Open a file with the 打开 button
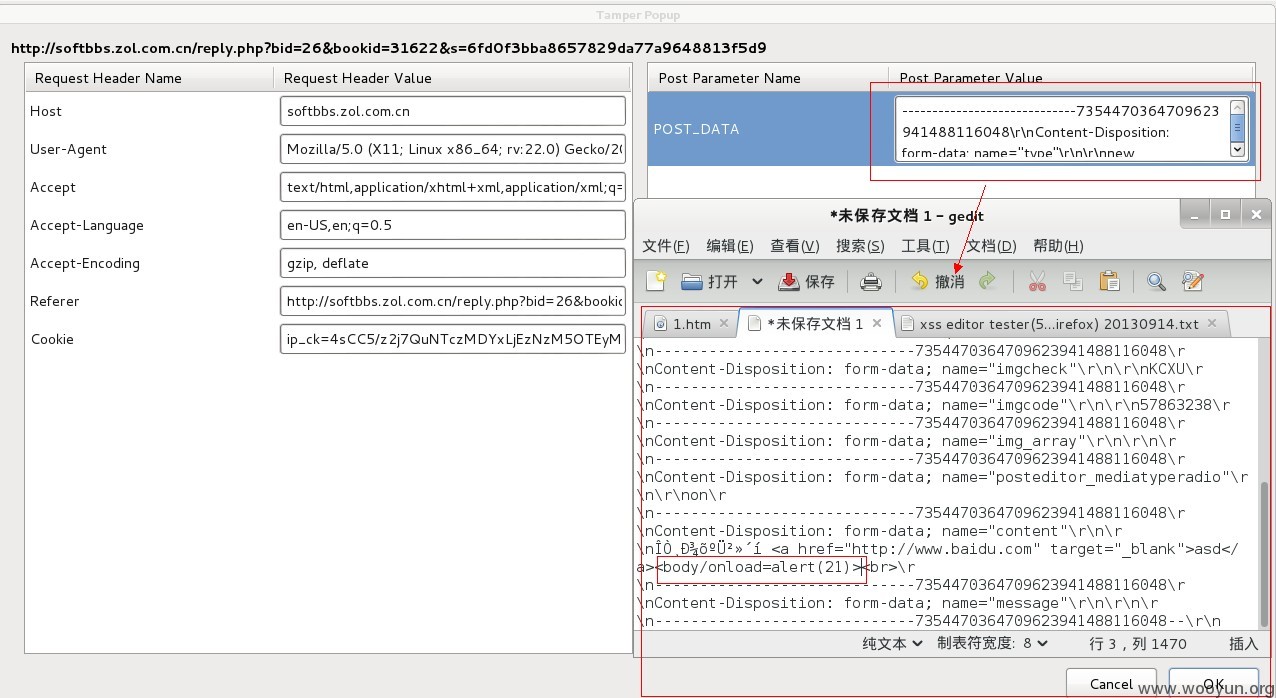1276x698 pixels. point(710,282)
